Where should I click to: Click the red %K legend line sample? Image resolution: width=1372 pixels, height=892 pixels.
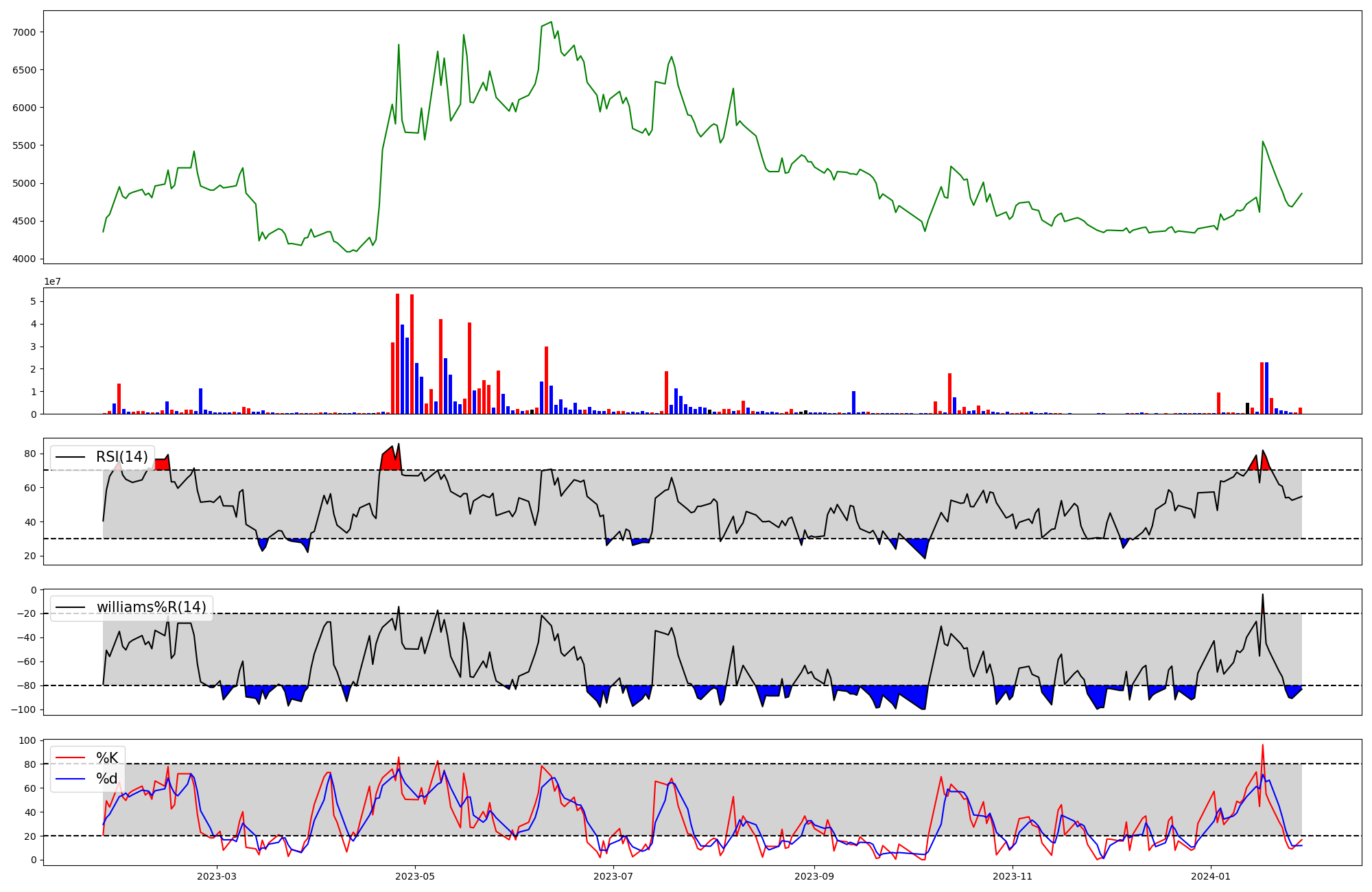[x=70, y=758]
